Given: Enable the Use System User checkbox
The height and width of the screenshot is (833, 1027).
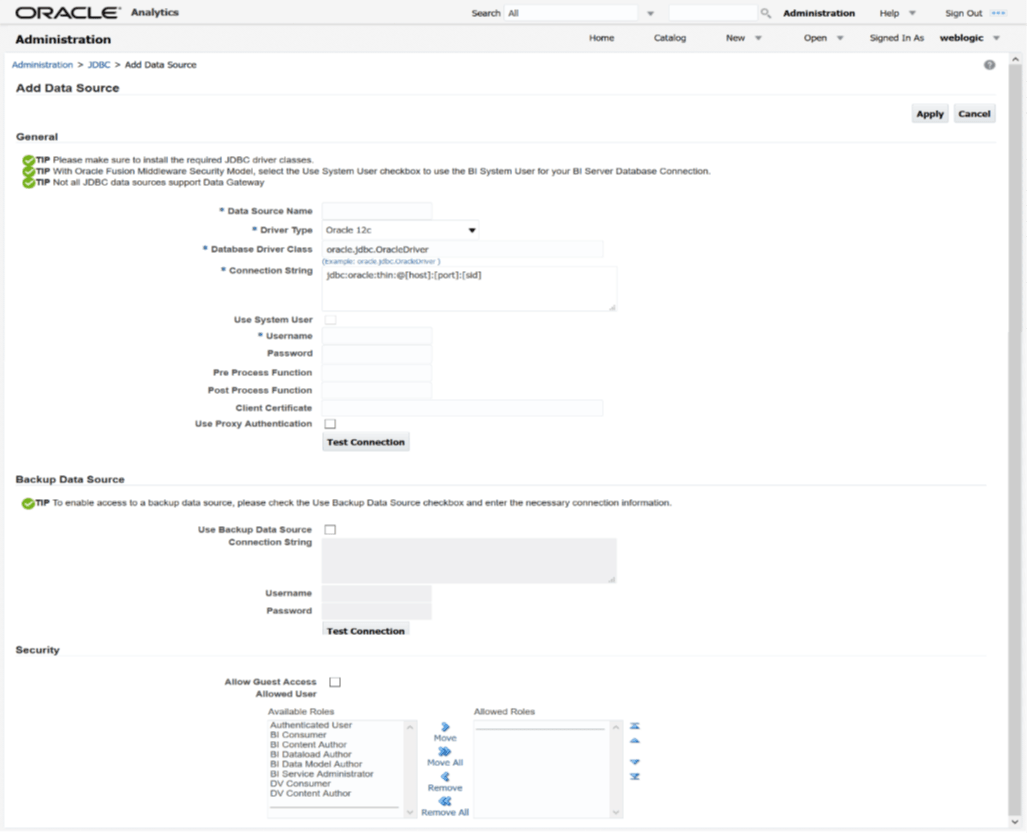Looking at the screenshot, I should 331,320.
